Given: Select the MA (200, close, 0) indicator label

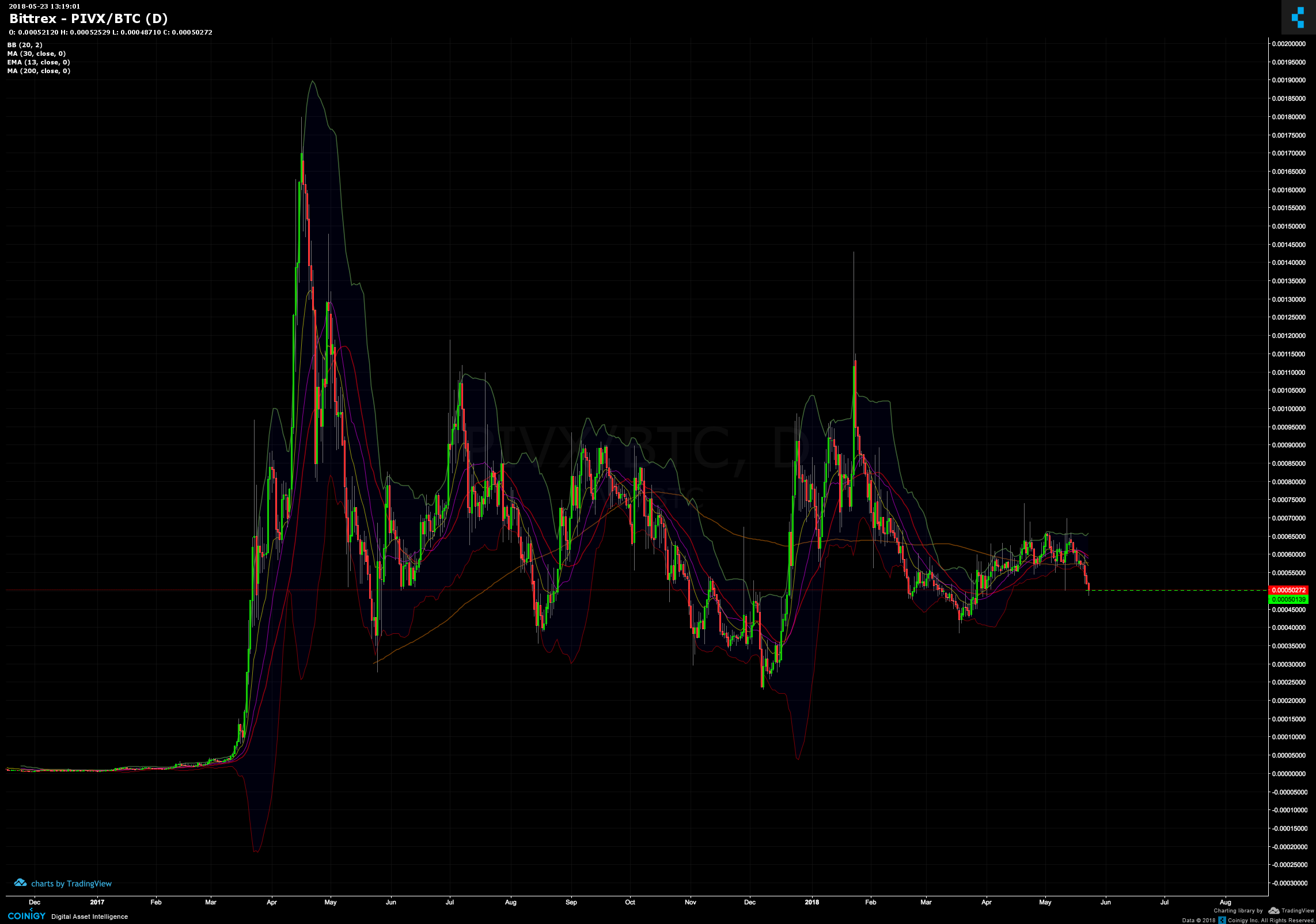Looking at the screenshot, I should tap(39, 71).
